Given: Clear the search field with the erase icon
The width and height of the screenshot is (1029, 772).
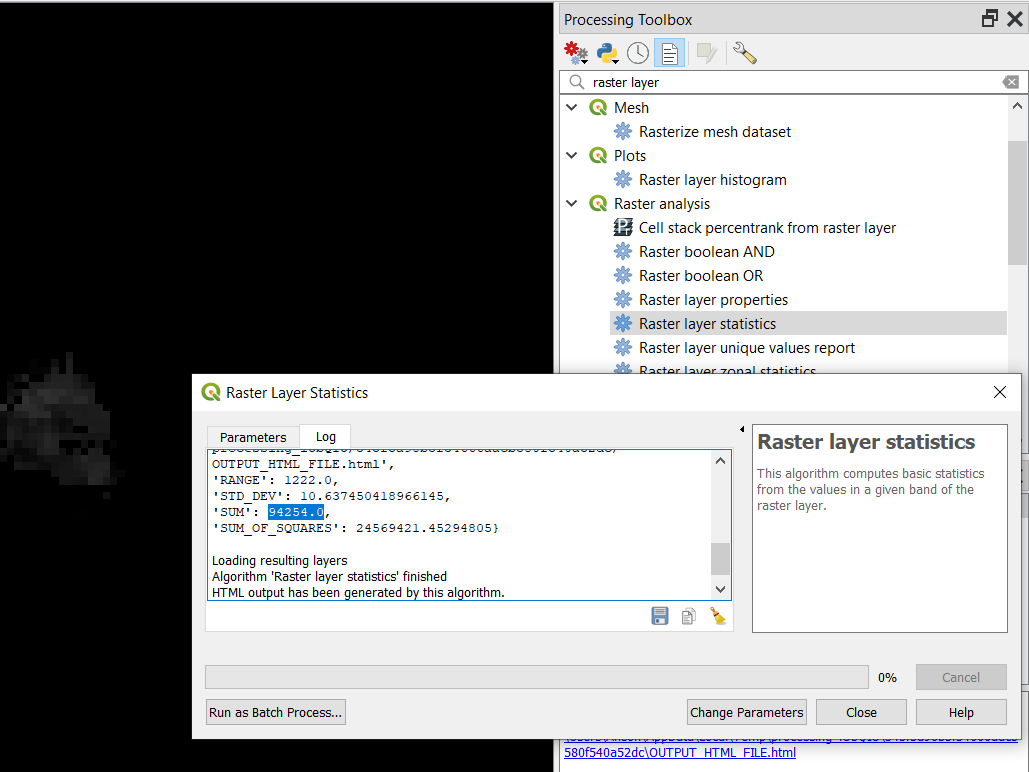Looking at the screenshot, I should coord(1010,82).
